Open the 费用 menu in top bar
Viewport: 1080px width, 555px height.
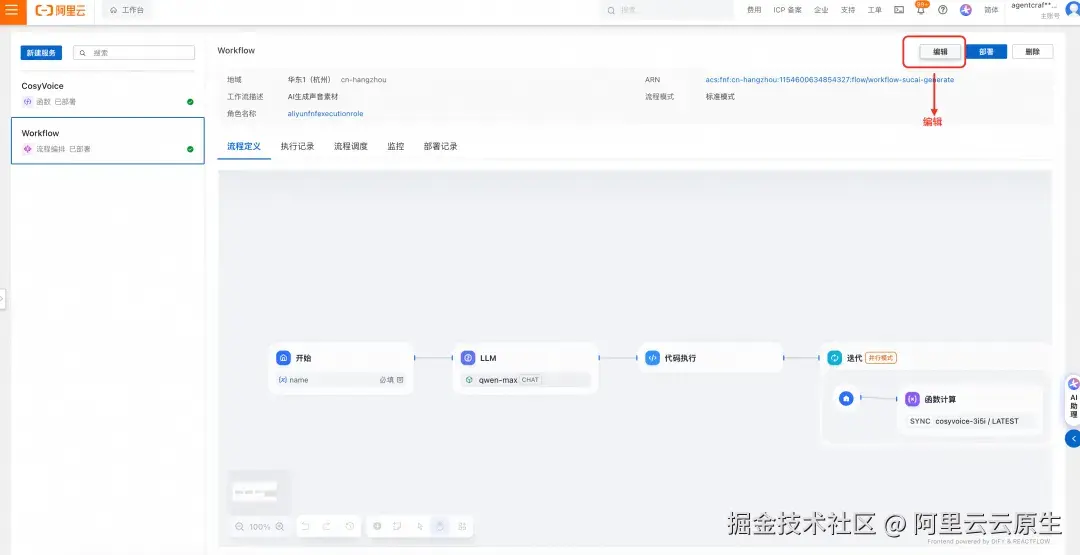tap(754, 10)
